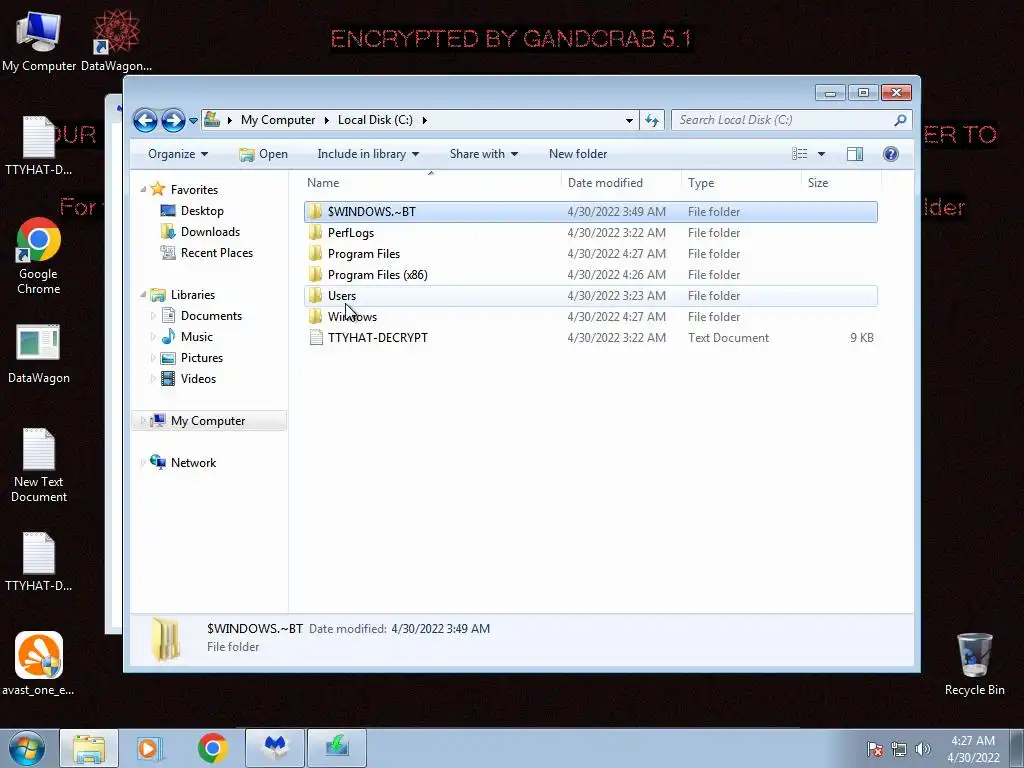Image resolution: width=1024 pixels, height=768 pixels.
Task: Select the Users folder
Action: click(590, 296)
